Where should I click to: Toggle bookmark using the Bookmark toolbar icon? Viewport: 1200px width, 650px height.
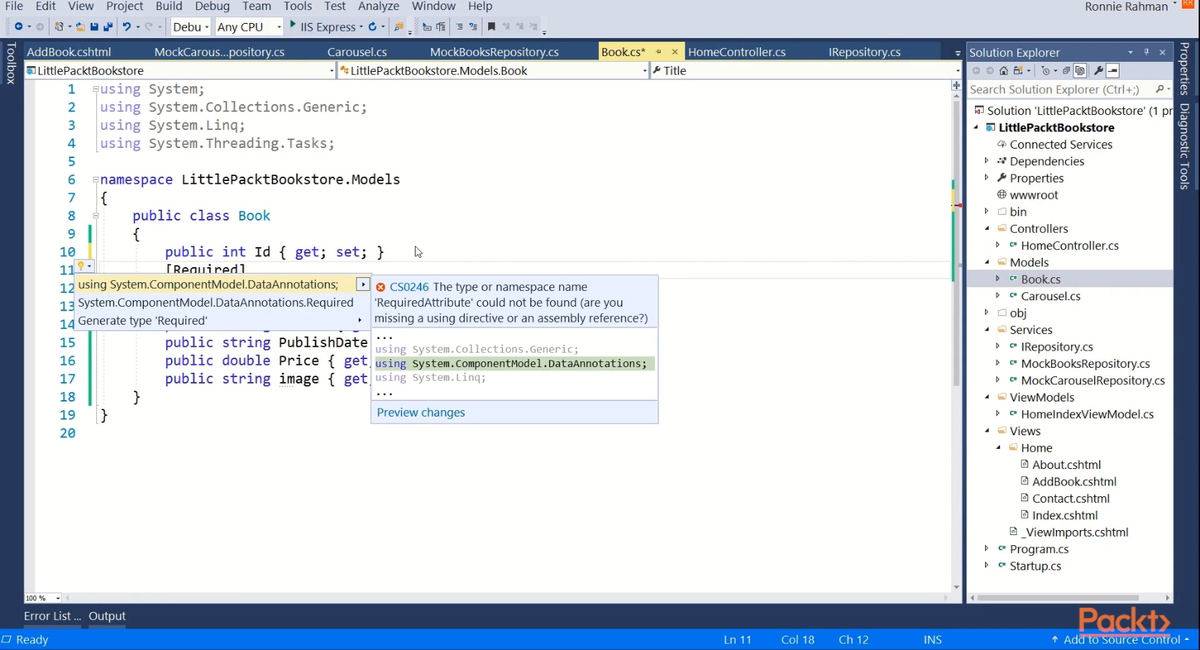coord(491,27)
